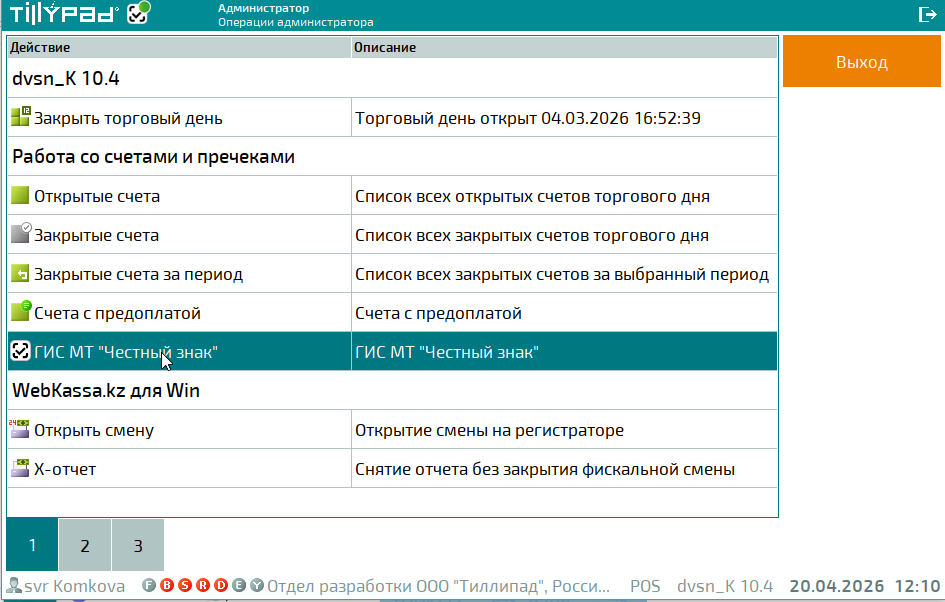Click the Tillypad logo

click(x=64, y=13)
